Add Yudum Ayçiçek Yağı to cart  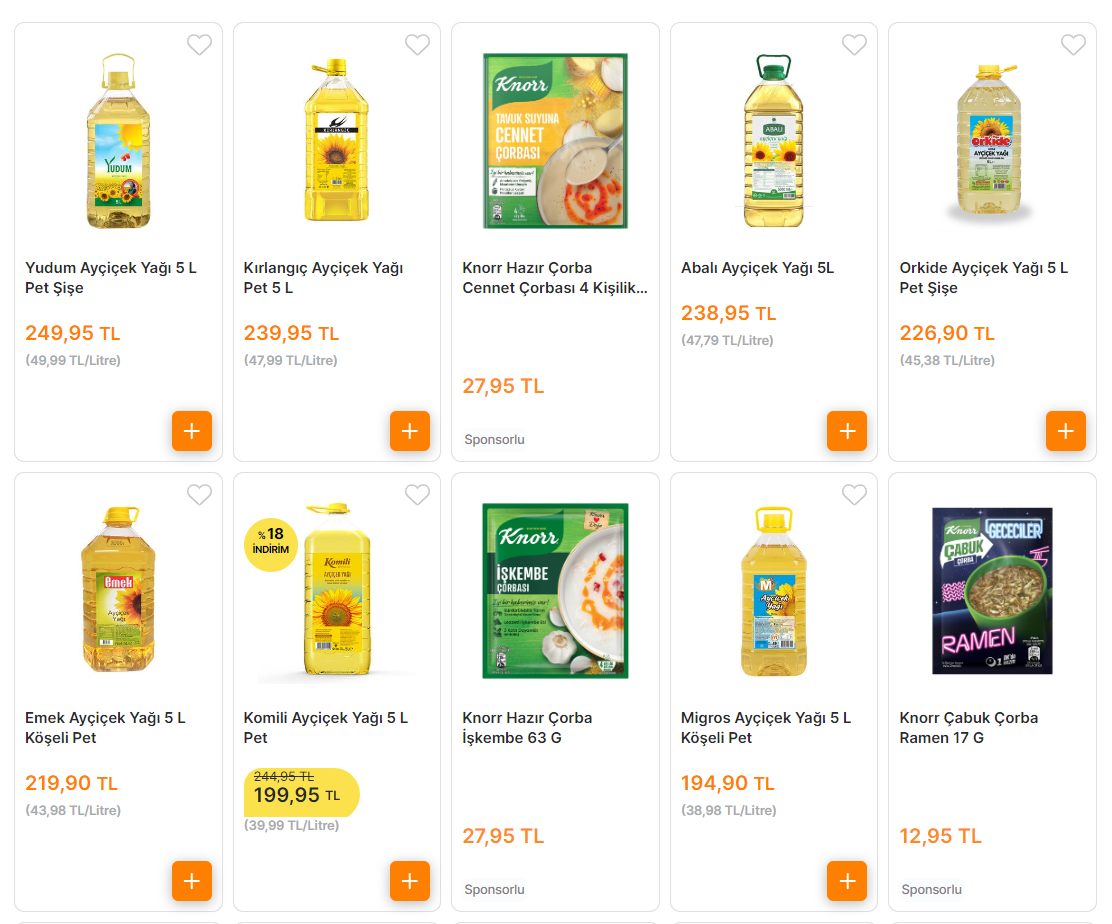[192, 431]
